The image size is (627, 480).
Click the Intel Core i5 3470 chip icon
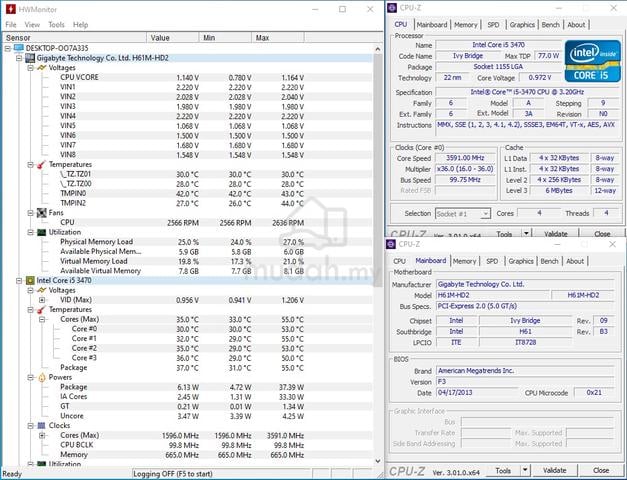click(30, 280)
